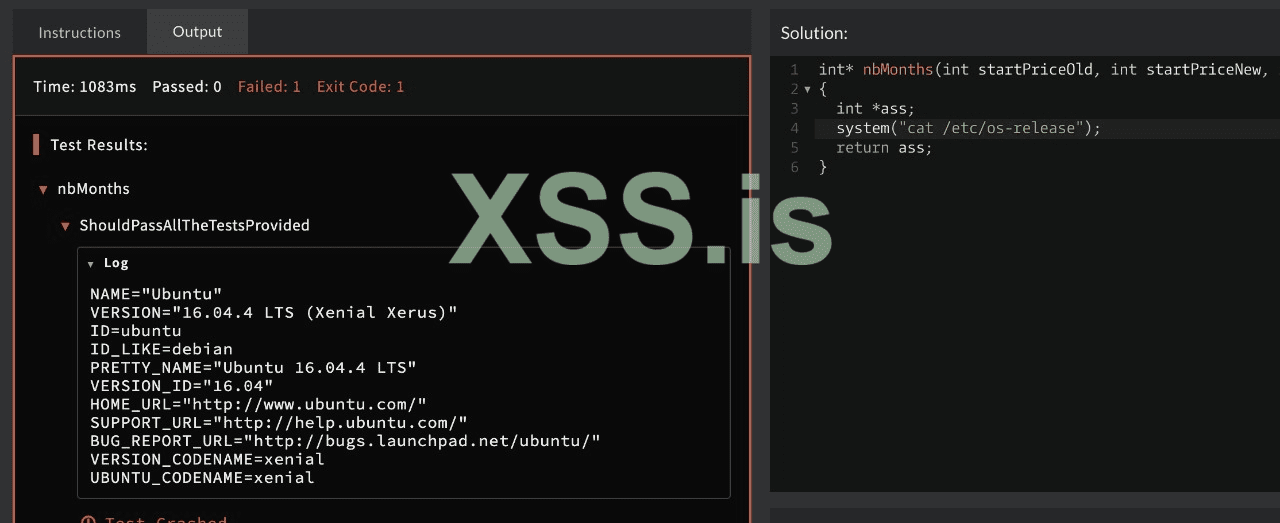Click the SUPPORT_URL log line

tap(279, 422)
